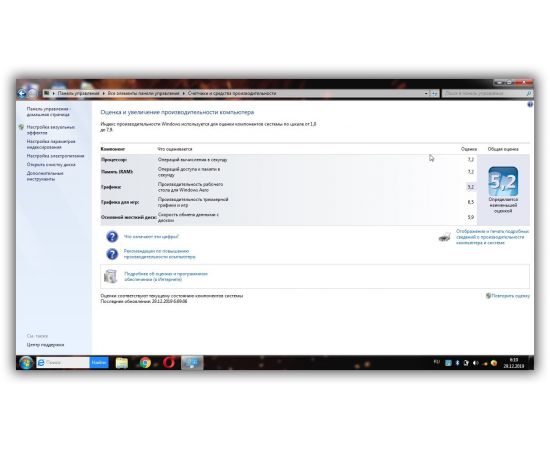Open Control Panel home page link
Screen dimensions: 550x450
(48, 112)
